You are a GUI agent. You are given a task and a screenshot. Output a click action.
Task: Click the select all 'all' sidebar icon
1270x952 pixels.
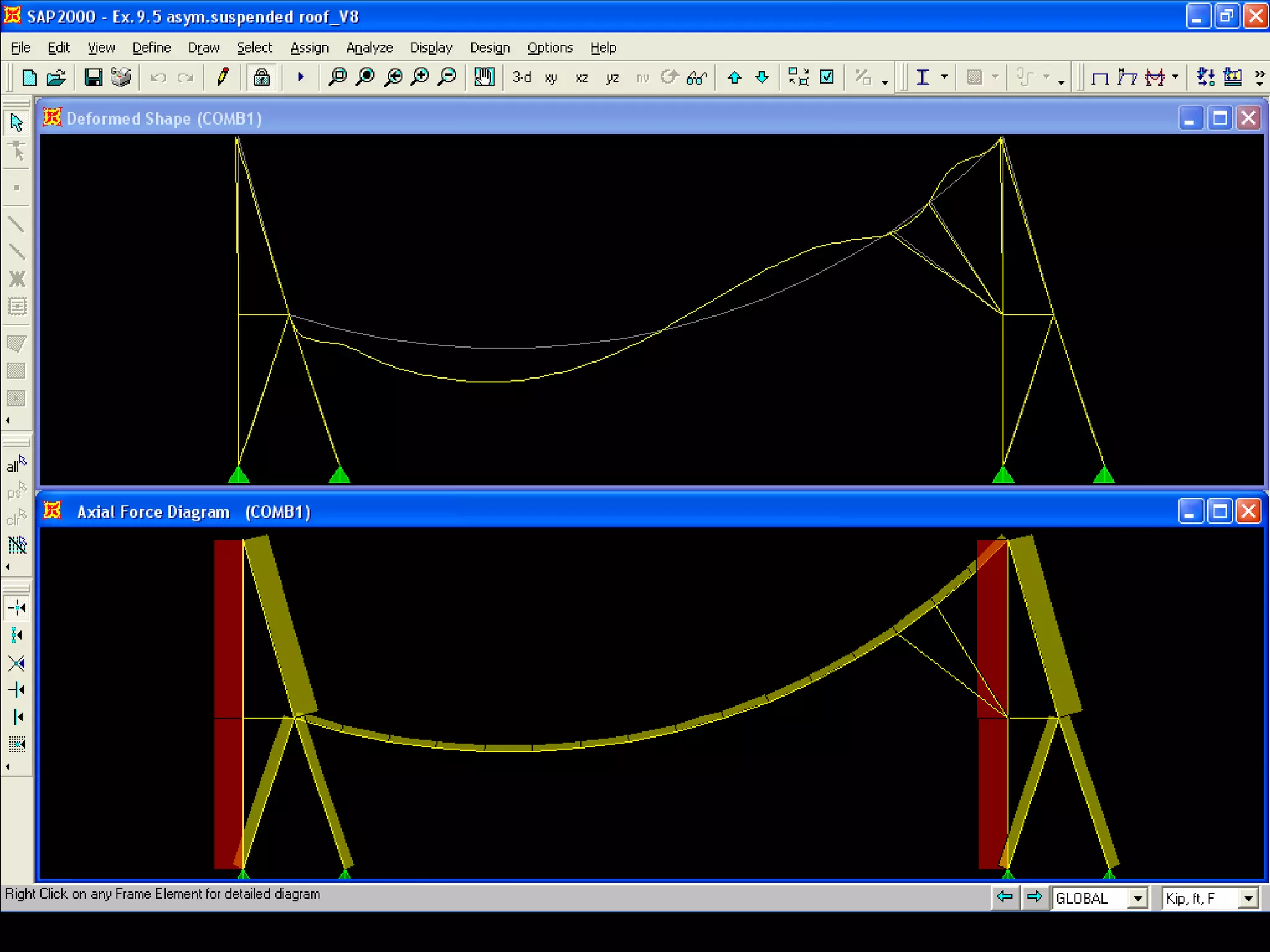coord(16,464)
